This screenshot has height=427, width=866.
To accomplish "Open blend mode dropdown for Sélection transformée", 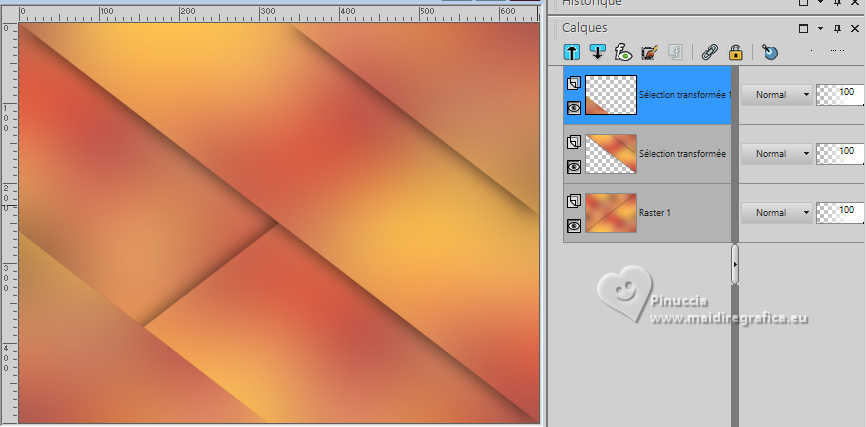I will tap(776, 154).
